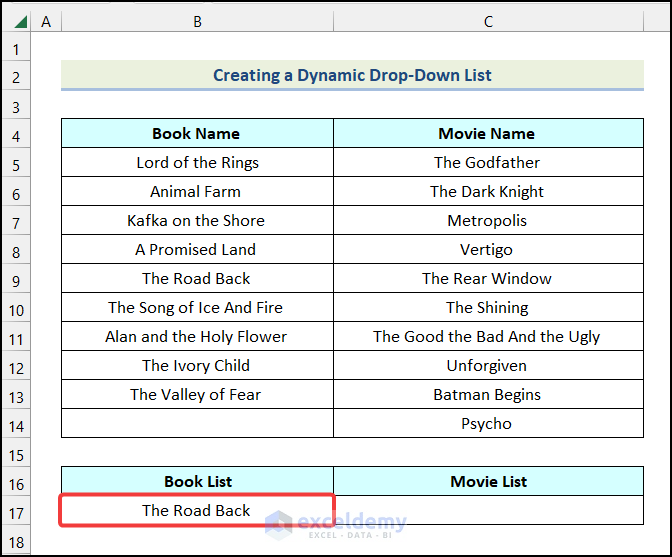Select row 4 header
The image size is (672, 557).
tap(16, 134)
